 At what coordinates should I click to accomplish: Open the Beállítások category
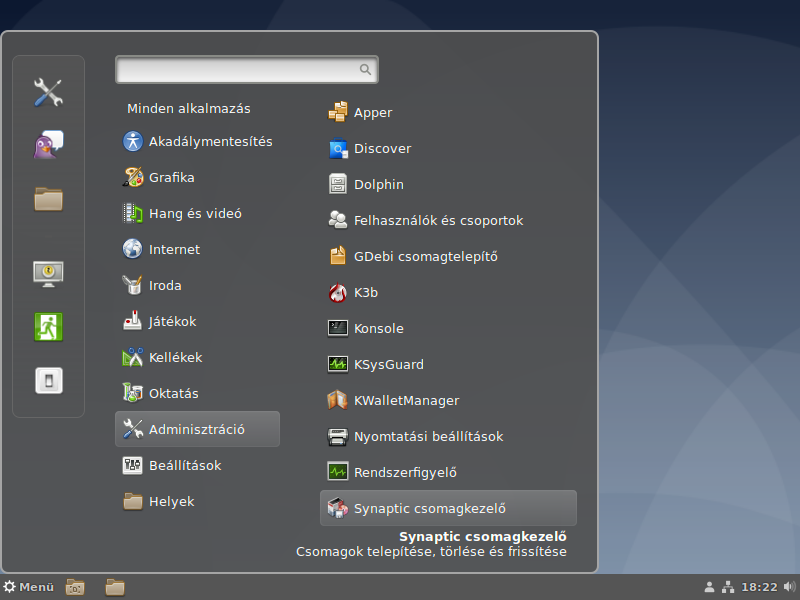click(197, 466)
